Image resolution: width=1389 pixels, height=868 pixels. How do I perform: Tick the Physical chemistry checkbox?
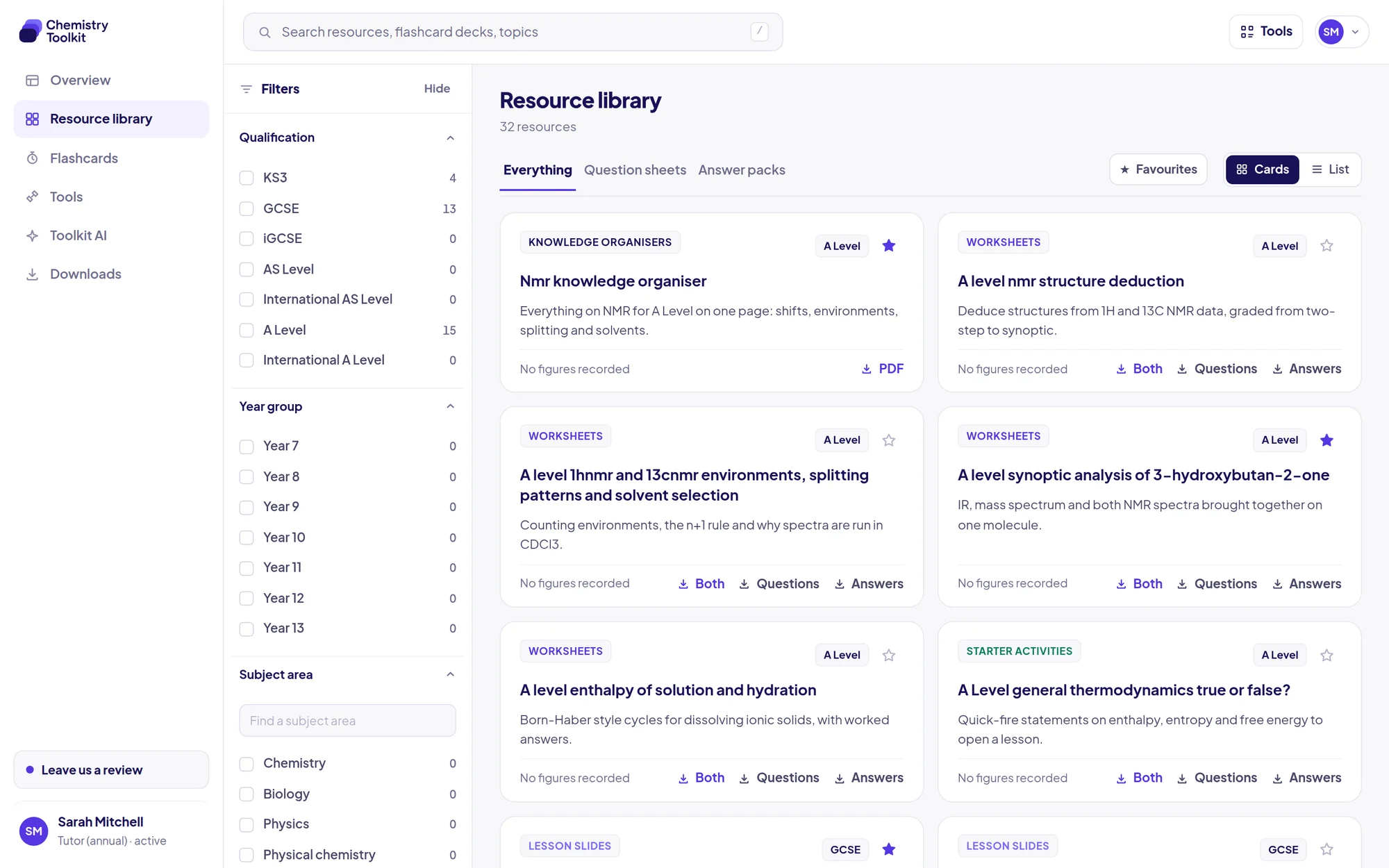[x=247, y=855]
